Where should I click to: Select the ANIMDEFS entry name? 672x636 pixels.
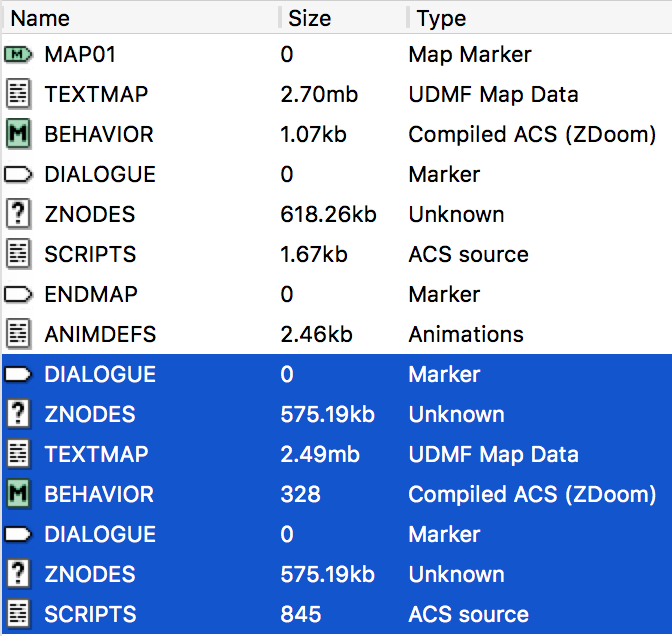click(100, 334)
